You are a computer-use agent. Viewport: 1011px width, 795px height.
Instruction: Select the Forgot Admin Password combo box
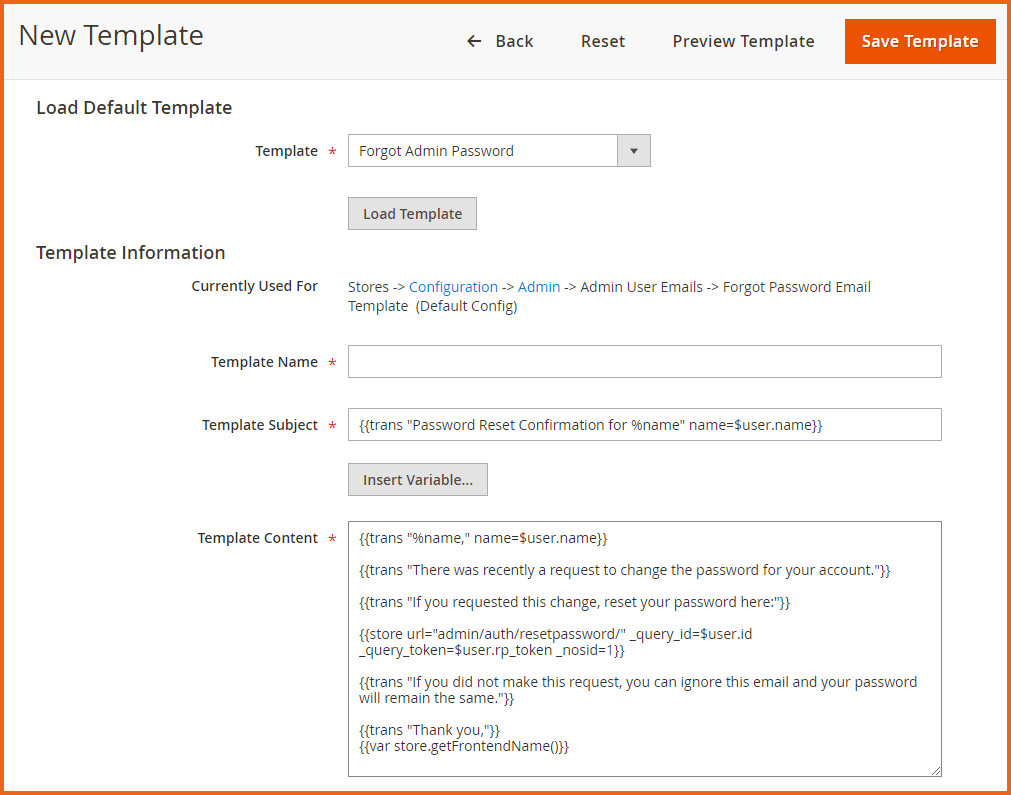click(483, 151)
